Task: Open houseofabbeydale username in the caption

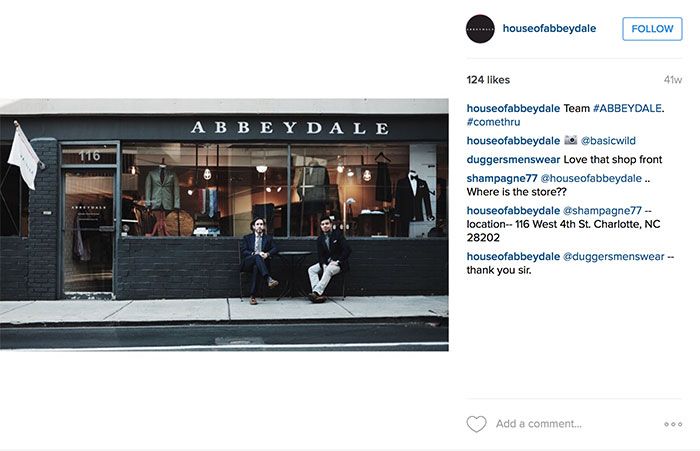Action: (513, 108)
